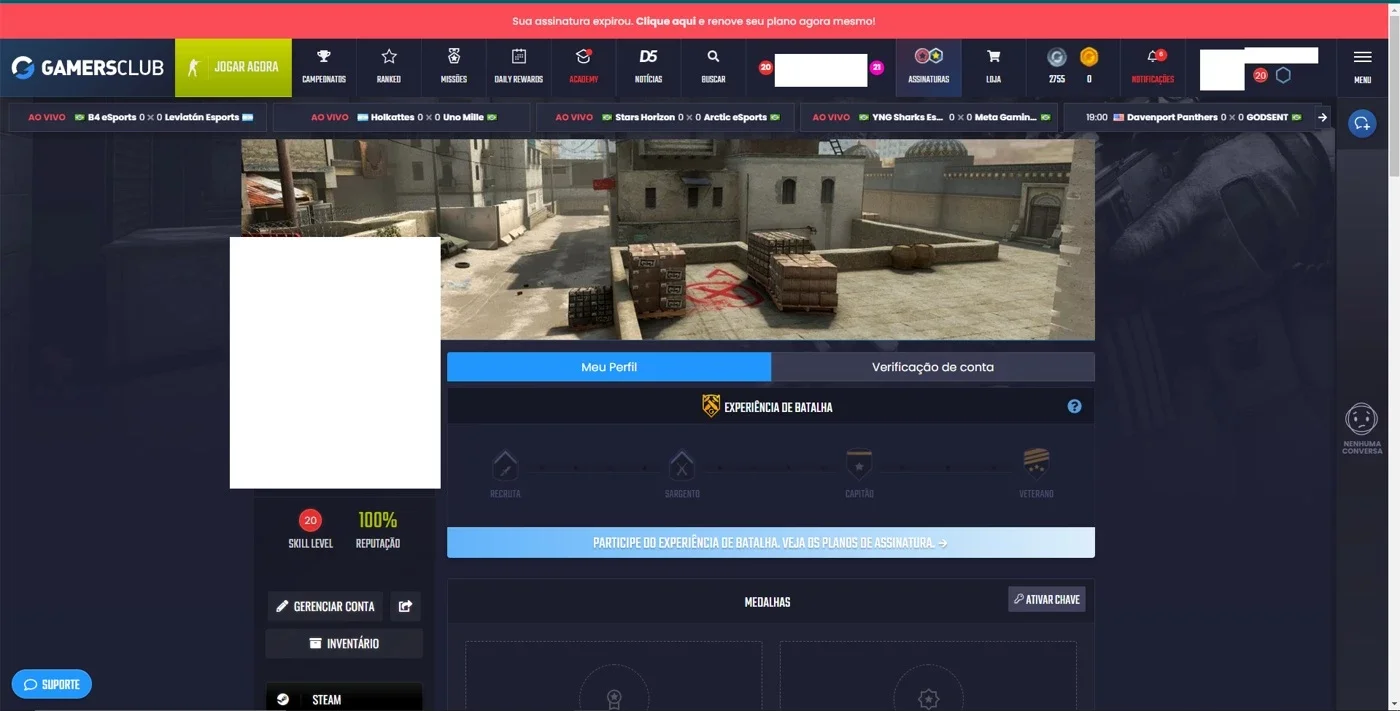Advance live matches ticker with arrow

[x=1322, y=117]
